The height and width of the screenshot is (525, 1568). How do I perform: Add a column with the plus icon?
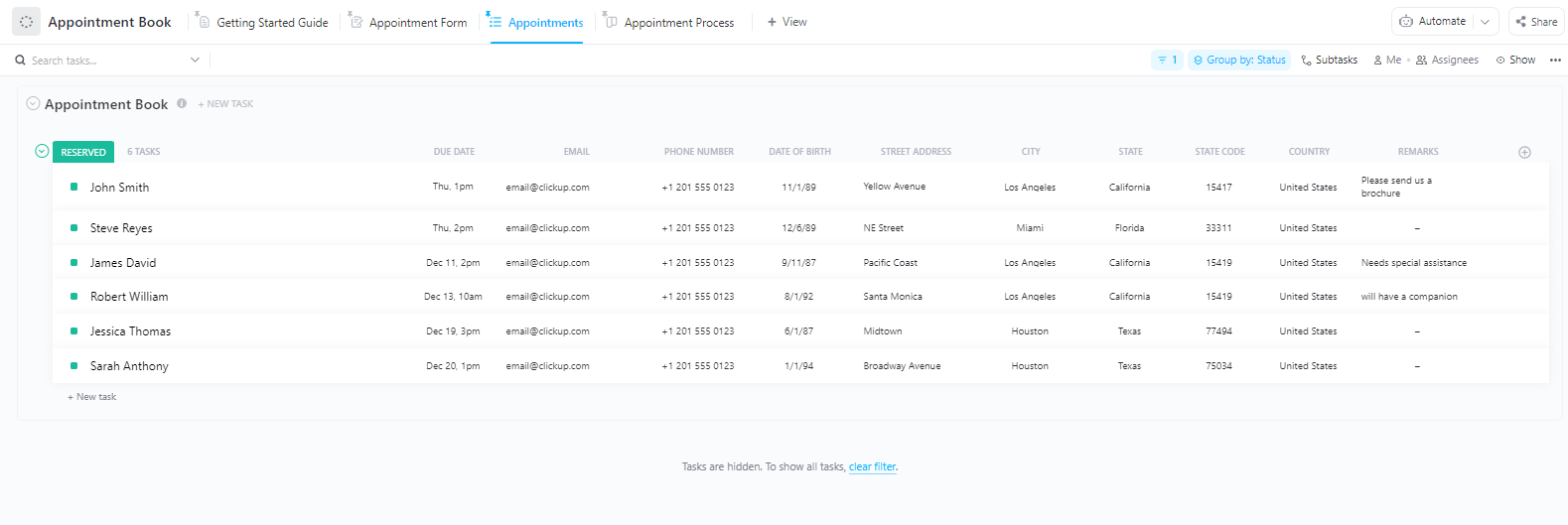coord(1524,152)
